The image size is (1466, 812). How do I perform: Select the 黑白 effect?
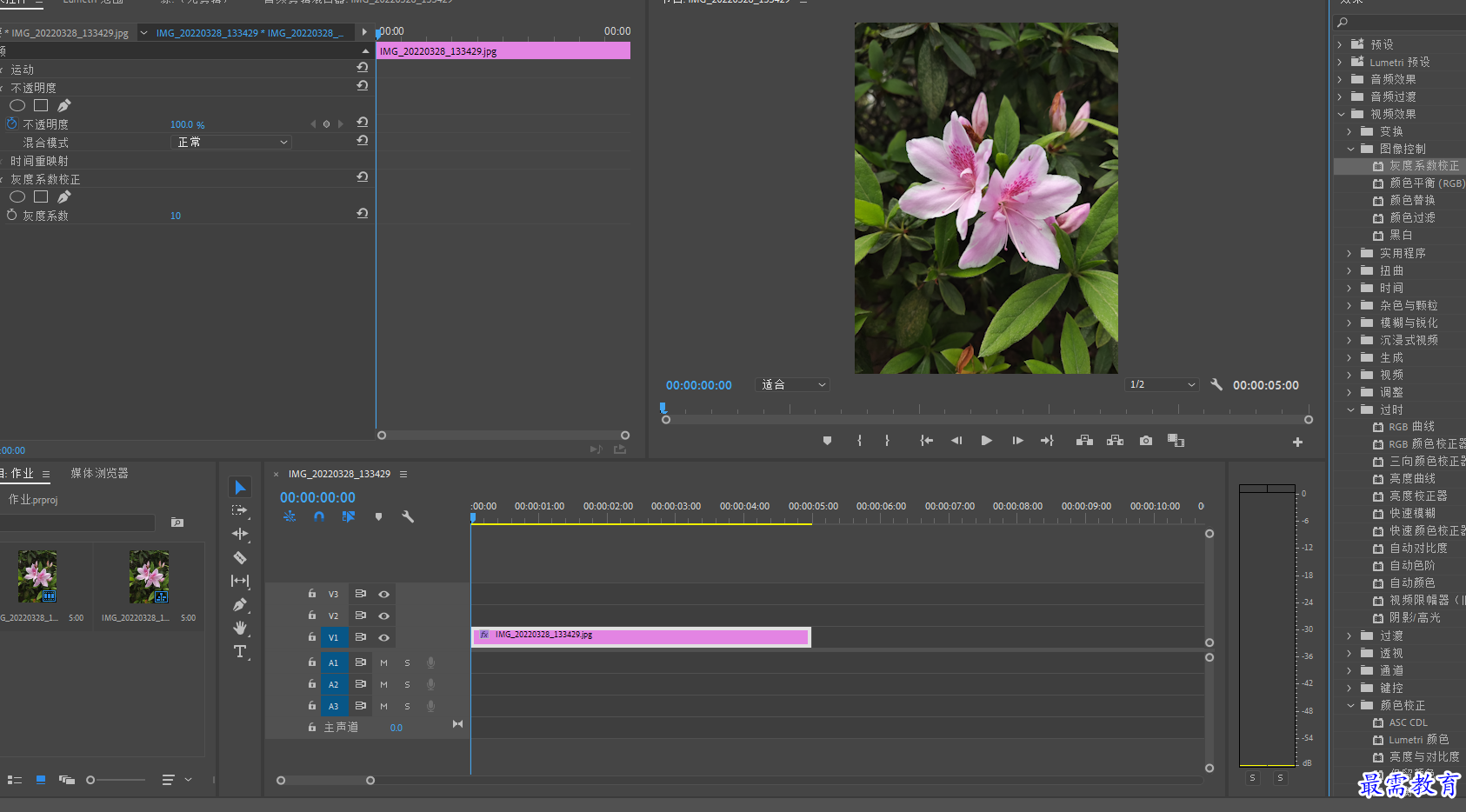pos(1399,235)
